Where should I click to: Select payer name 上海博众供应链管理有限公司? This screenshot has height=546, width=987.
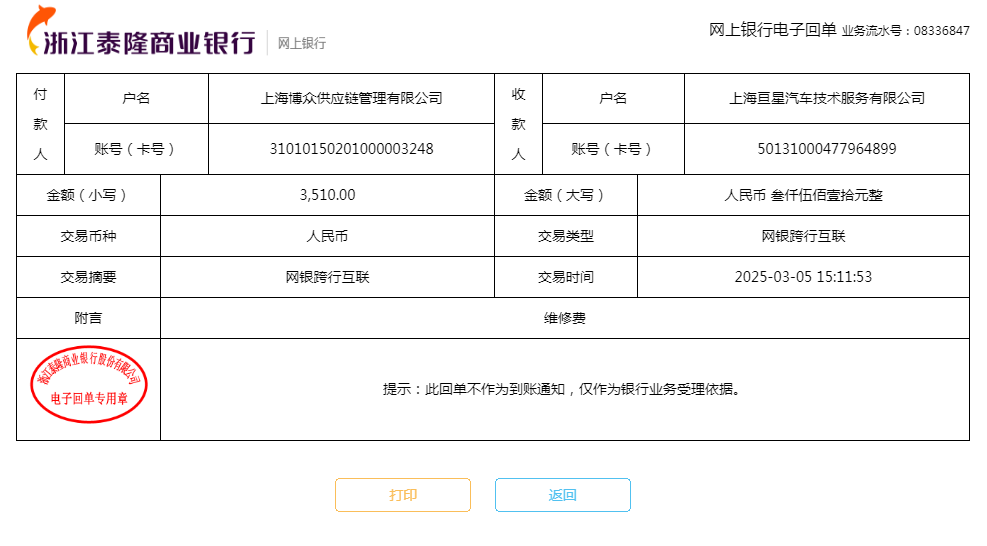click(351, 98)
